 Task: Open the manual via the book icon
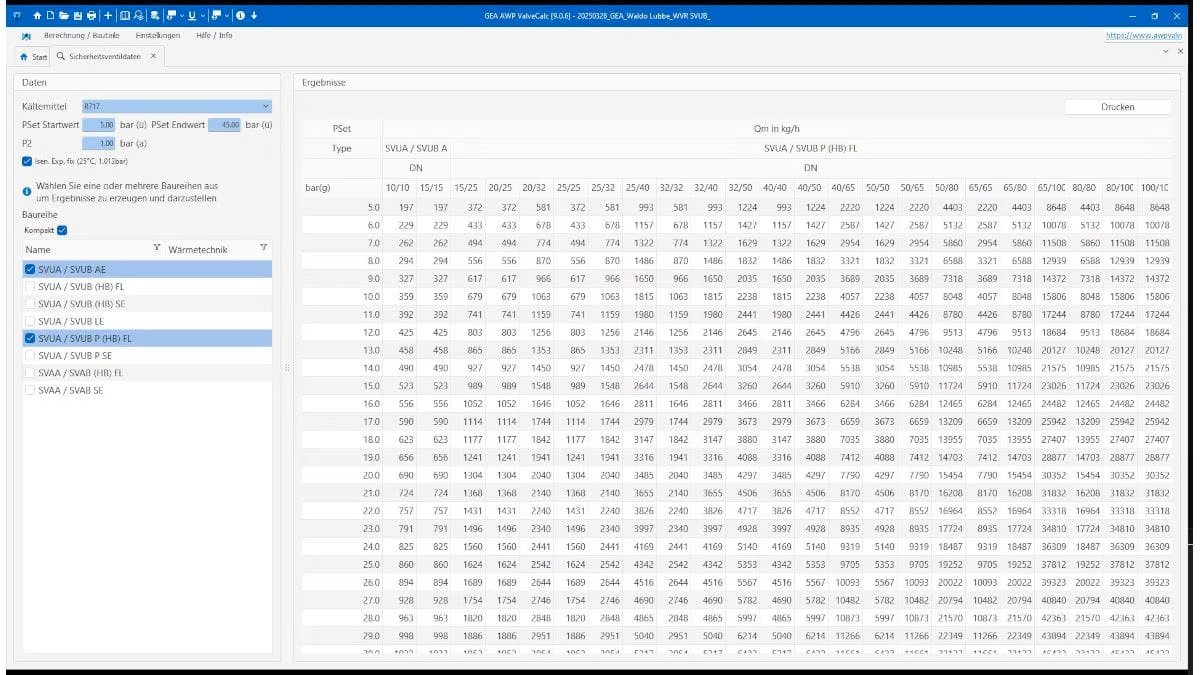[126, 15]
